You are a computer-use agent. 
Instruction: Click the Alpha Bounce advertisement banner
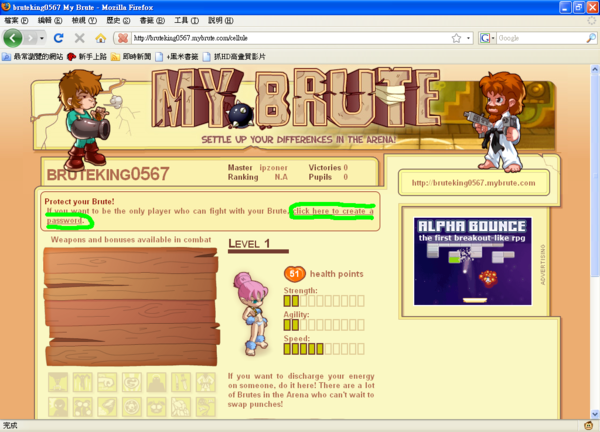(x=473, y=261)
